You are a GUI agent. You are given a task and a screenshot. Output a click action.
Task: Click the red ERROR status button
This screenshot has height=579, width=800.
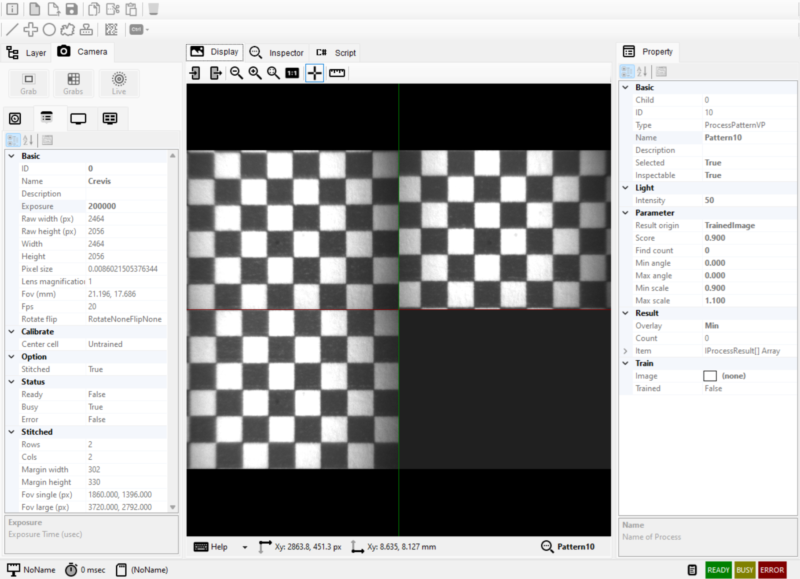point(771,569)
